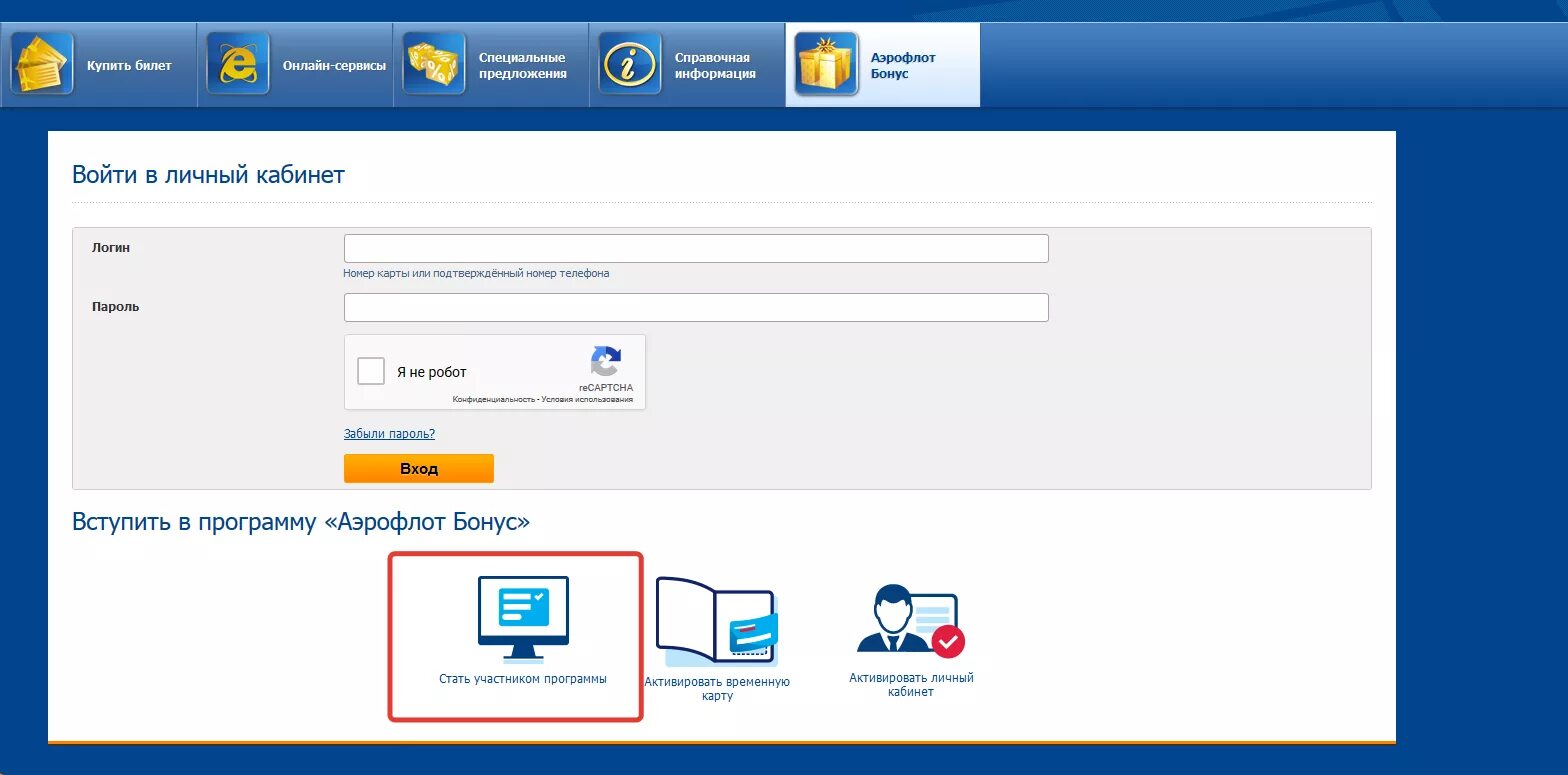Open the Справочная информация tab
1568x775 pixels.
tap(687, 65)
